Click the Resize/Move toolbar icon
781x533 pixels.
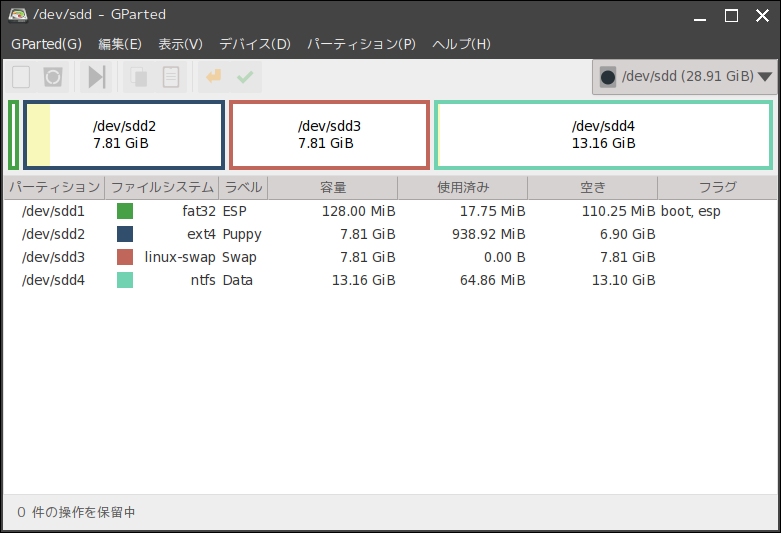96,77
